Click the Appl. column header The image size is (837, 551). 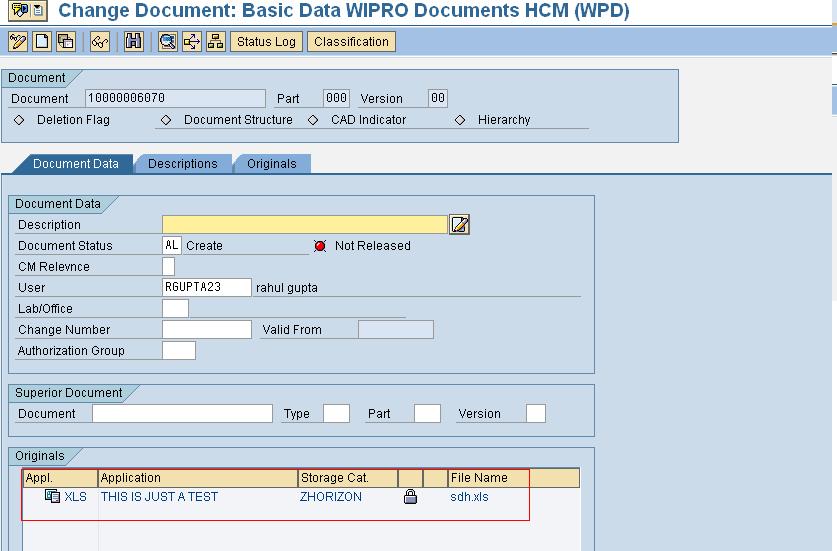[60, 478]
